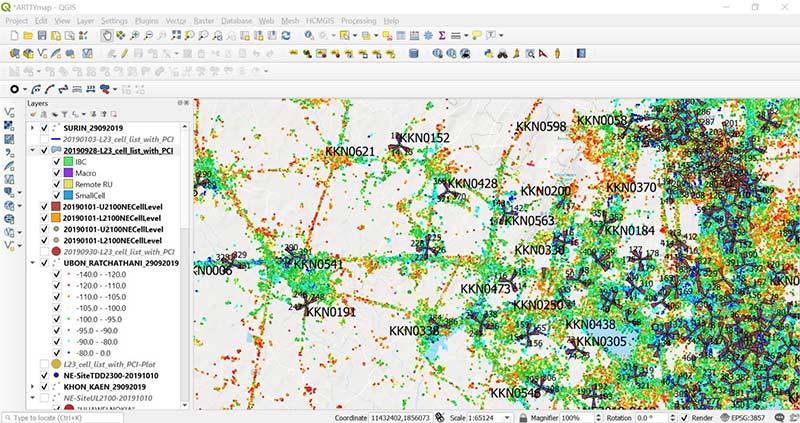
Task: Open the DB Manager database icon
Action: (414, 53)
